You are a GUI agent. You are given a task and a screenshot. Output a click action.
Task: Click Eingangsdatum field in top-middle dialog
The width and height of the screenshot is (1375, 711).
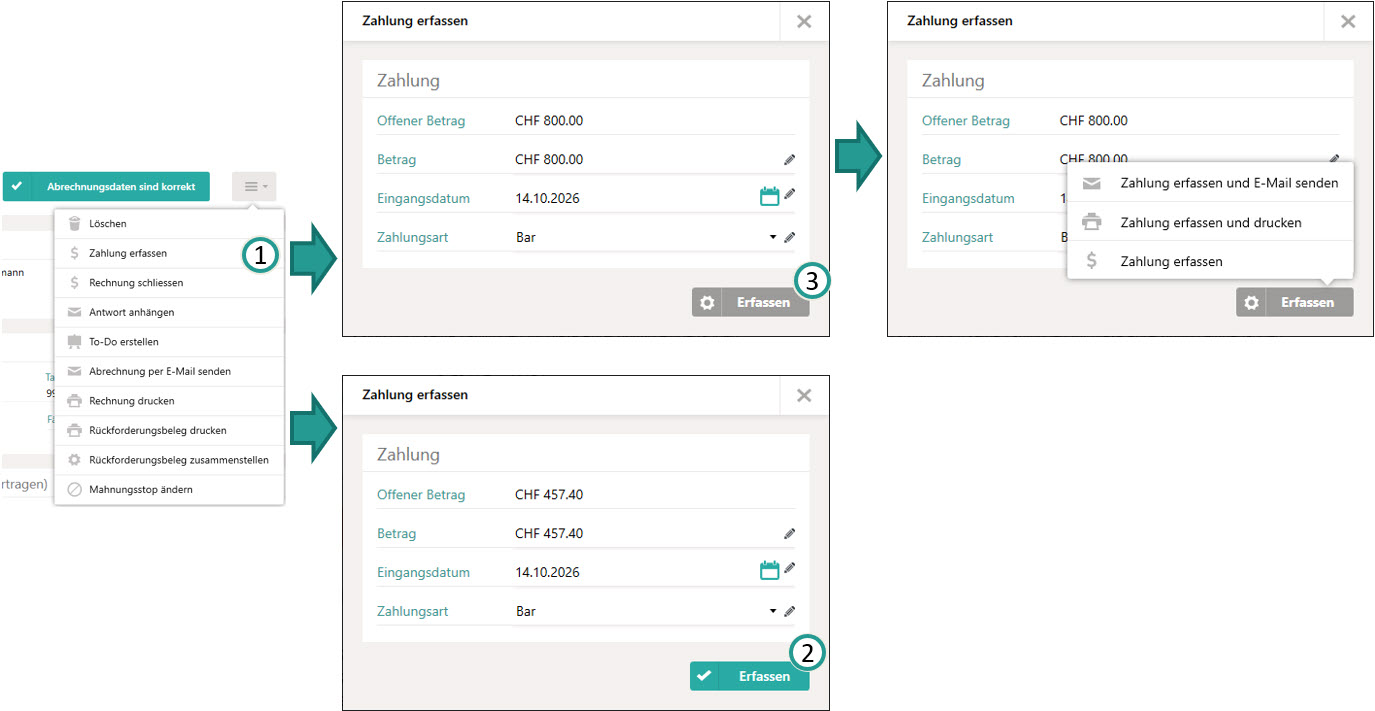(x=655, y=198)
